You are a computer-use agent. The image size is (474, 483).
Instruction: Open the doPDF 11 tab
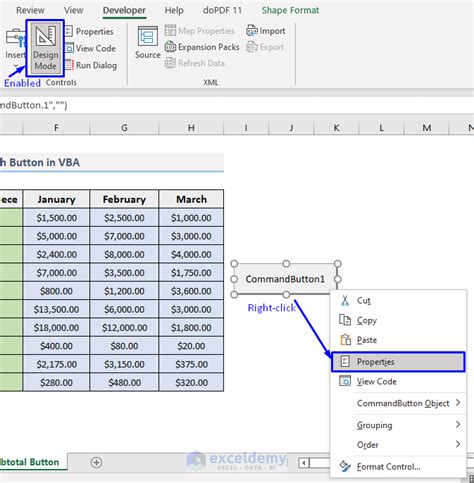tap(222, 10)
